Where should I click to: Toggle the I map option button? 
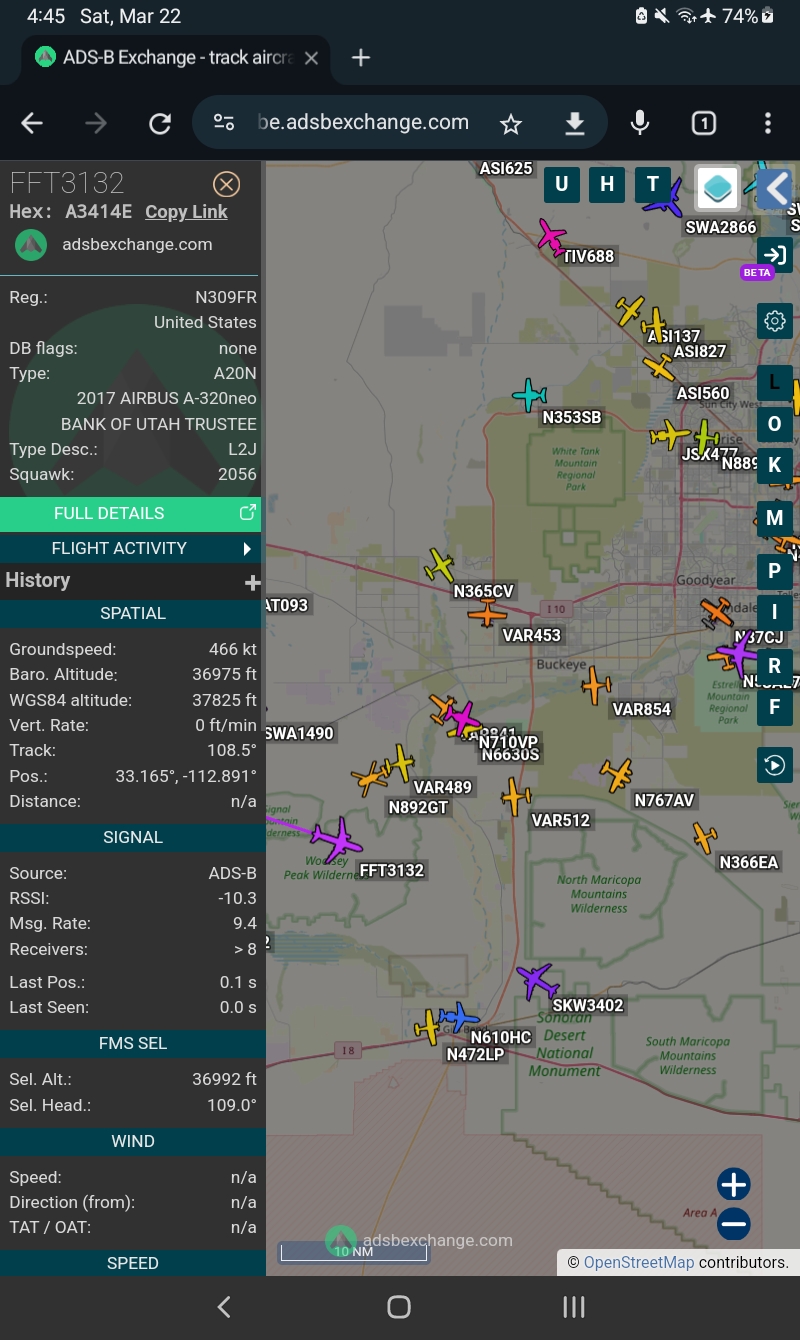[775, 613]
